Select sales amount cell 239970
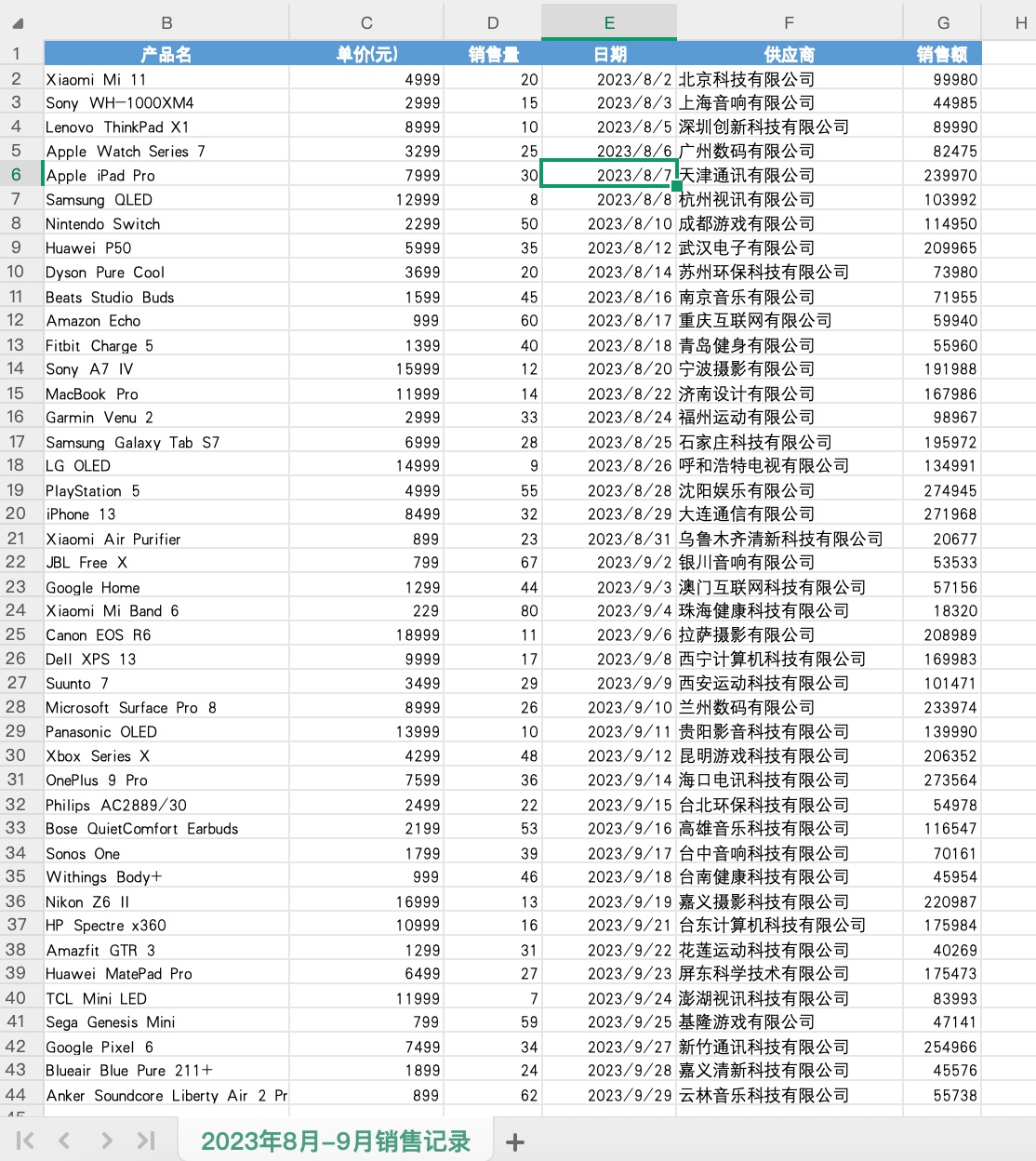 [942, 175]
